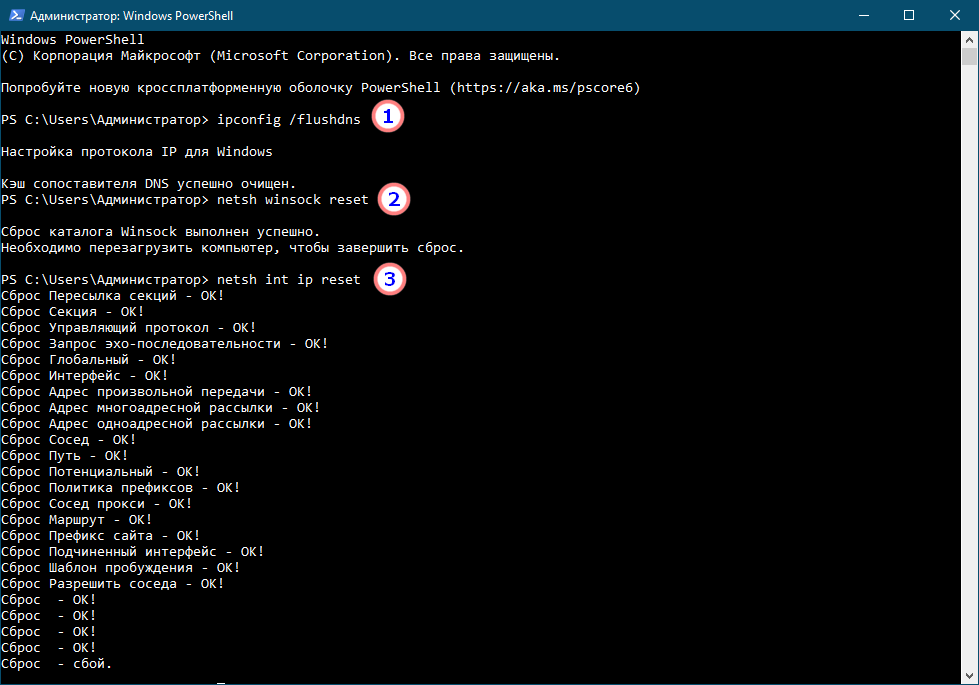The image size is (979, 685).
Task: Close the PowerShell window
Action: (x=954, y=15)
